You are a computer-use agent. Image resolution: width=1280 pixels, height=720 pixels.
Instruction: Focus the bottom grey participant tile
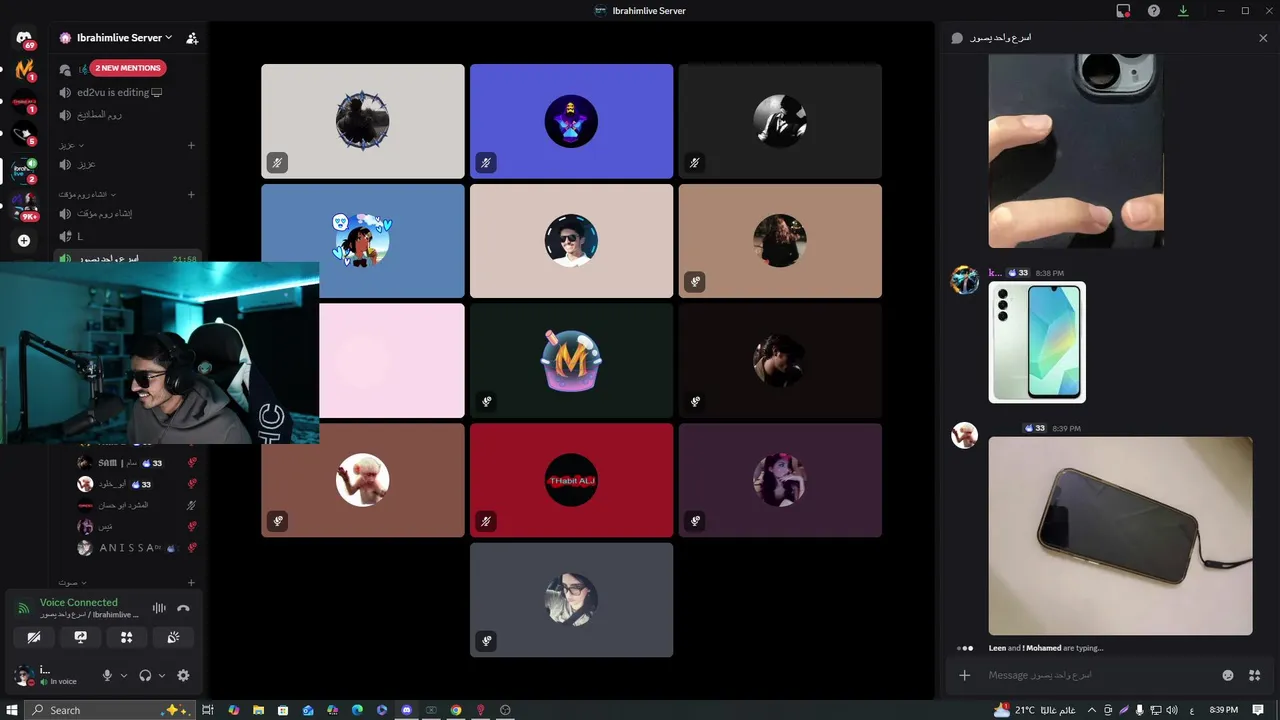(571, 599)
